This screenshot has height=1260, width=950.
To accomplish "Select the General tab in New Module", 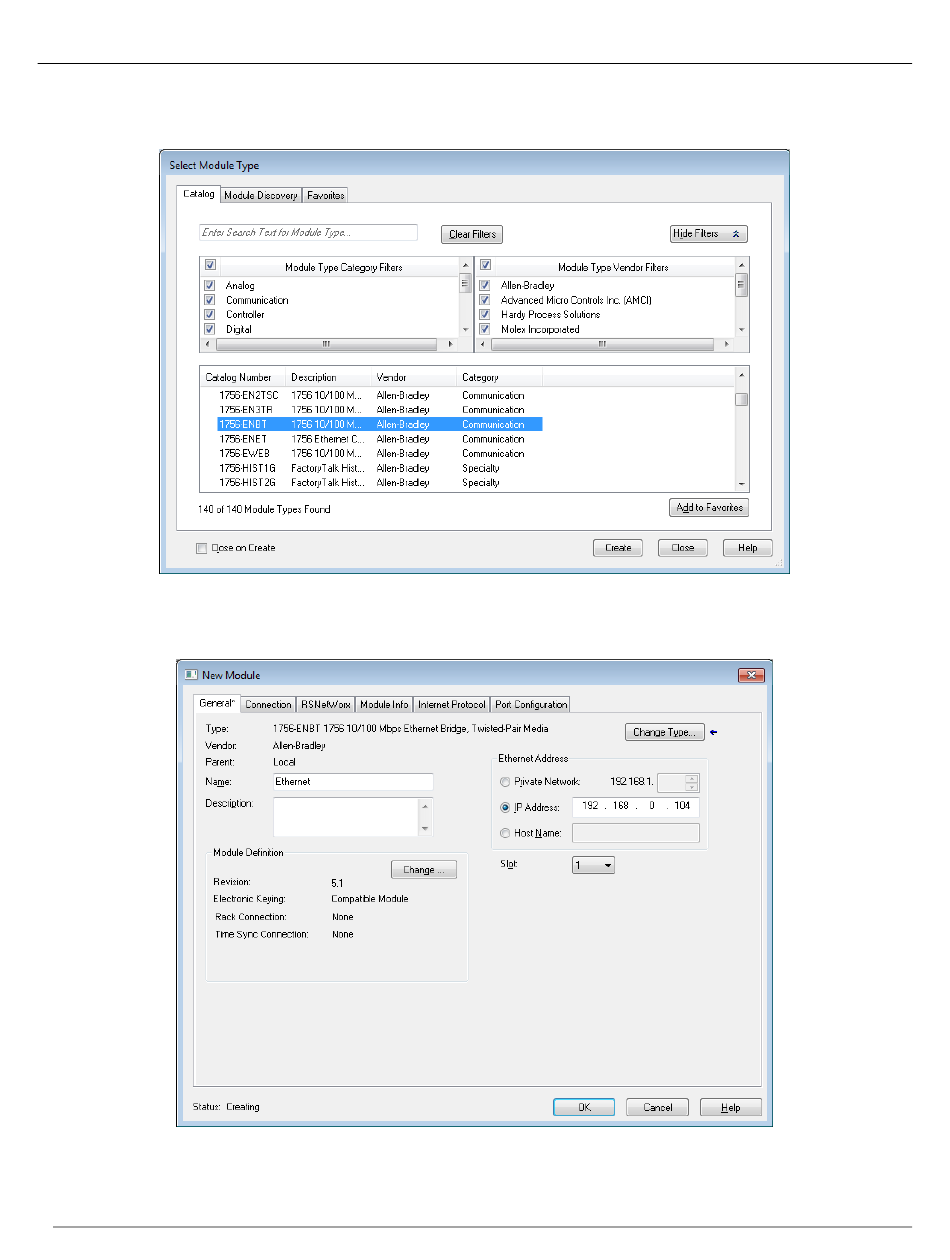I will point(217,703).
